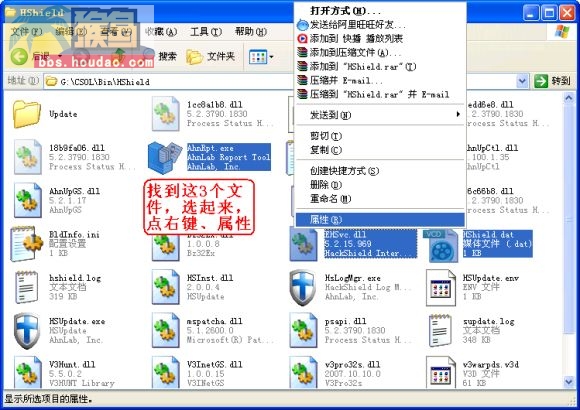Choose 删除(D) in context menu

coord(380,185)
